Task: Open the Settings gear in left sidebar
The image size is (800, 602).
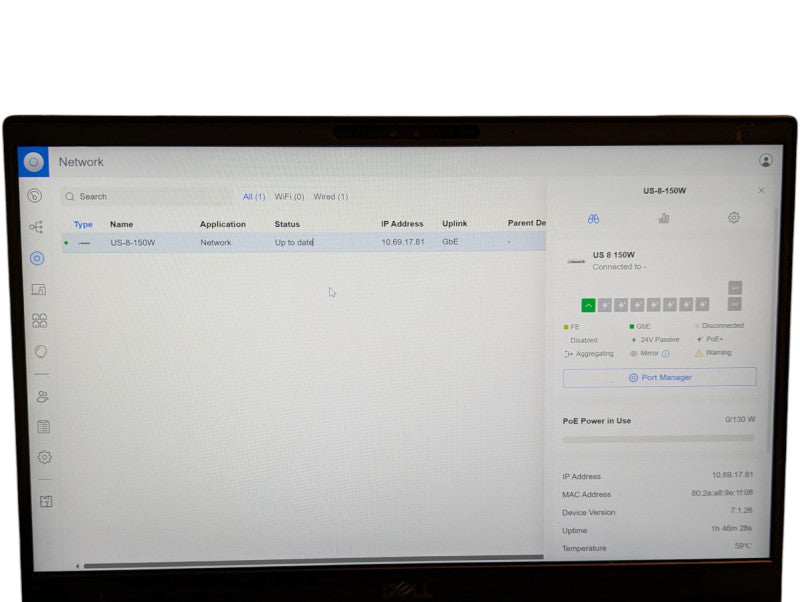Action: [44, 457]
